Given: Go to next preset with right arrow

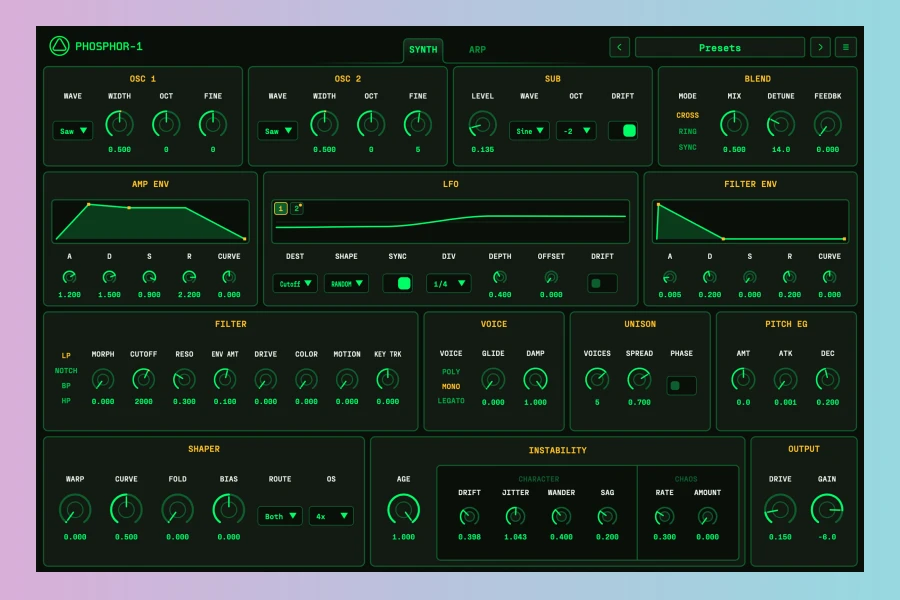Looking at the screenshot, I should 820,48.
